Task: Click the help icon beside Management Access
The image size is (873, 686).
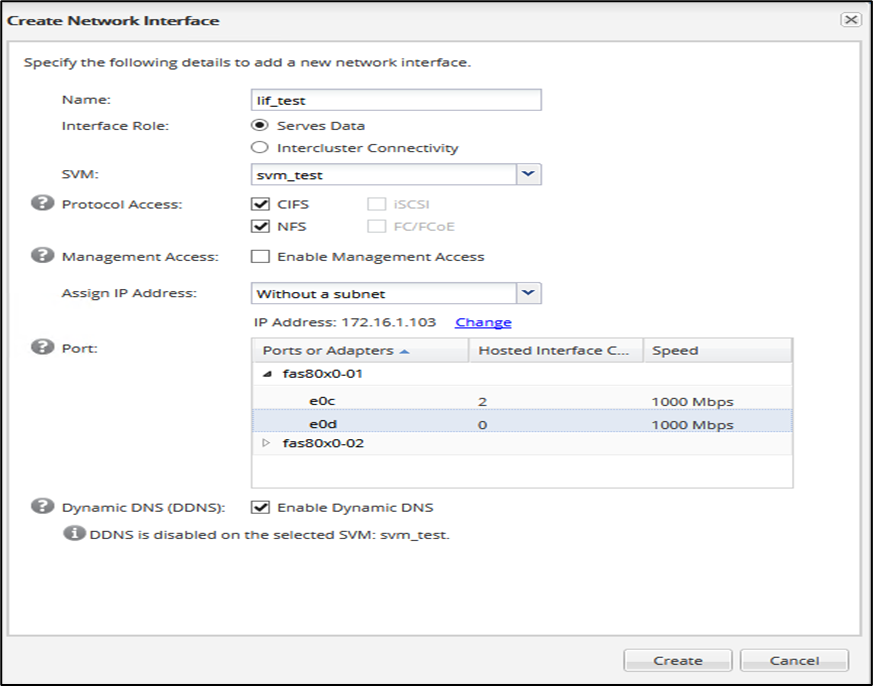Action: (42, 256)
